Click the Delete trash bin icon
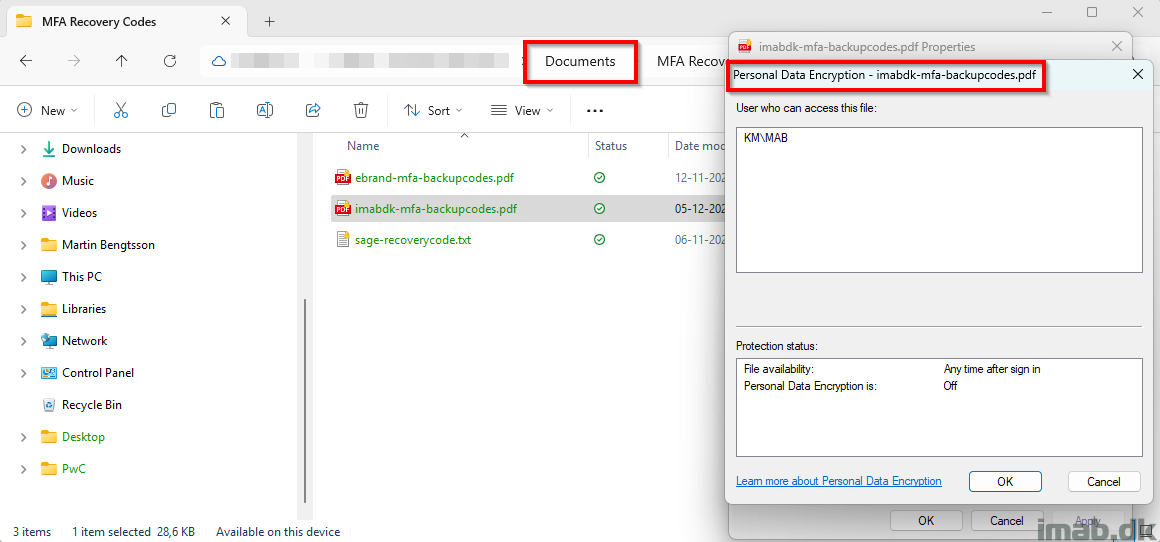 pyautogui.click(x=361, y=110)
